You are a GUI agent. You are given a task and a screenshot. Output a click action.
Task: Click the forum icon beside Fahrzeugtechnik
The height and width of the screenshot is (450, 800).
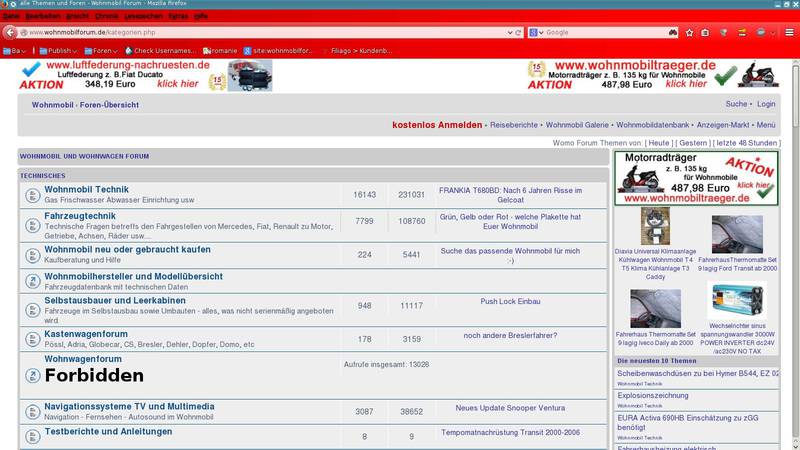(x=33, y=226)
